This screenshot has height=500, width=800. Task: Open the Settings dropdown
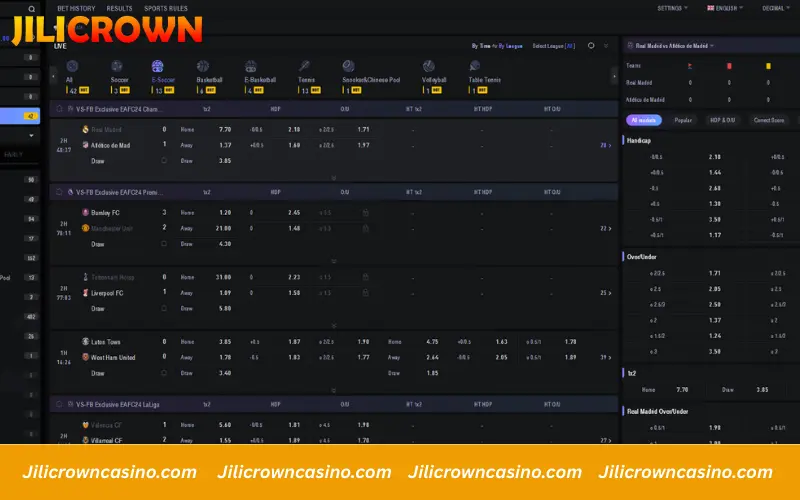671,8
